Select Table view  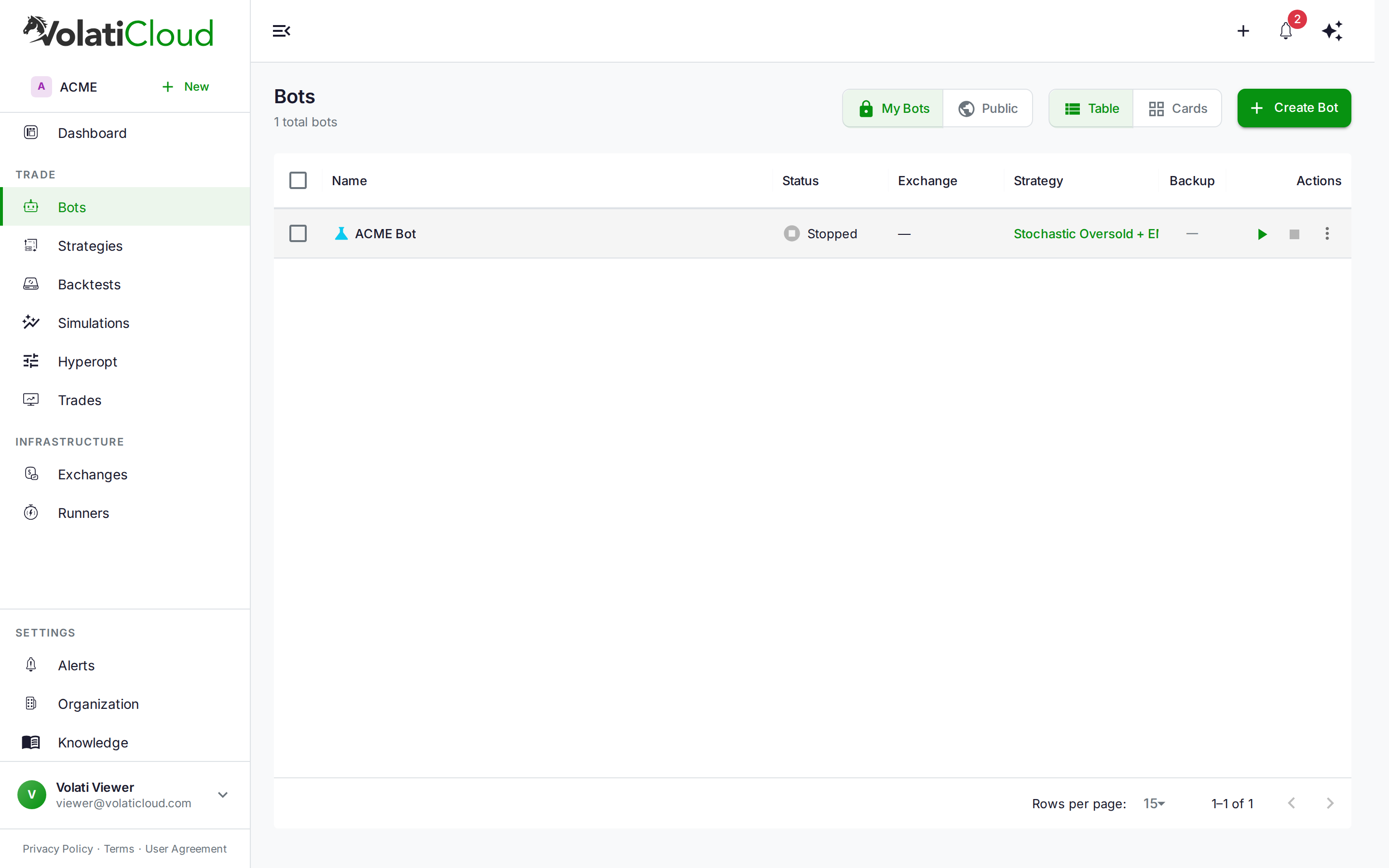coord(1091,108)
